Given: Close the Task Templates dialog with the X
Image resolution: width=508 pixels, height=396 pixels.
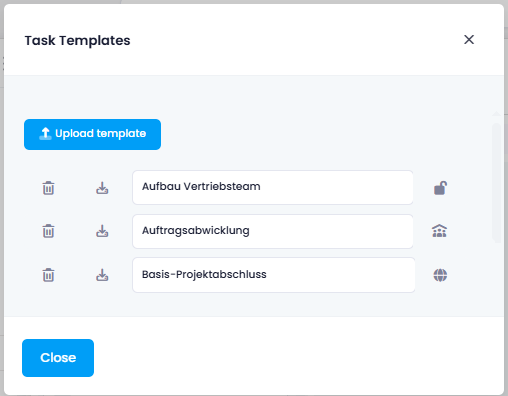Looking at the screenshot, I should click(469, 40).
